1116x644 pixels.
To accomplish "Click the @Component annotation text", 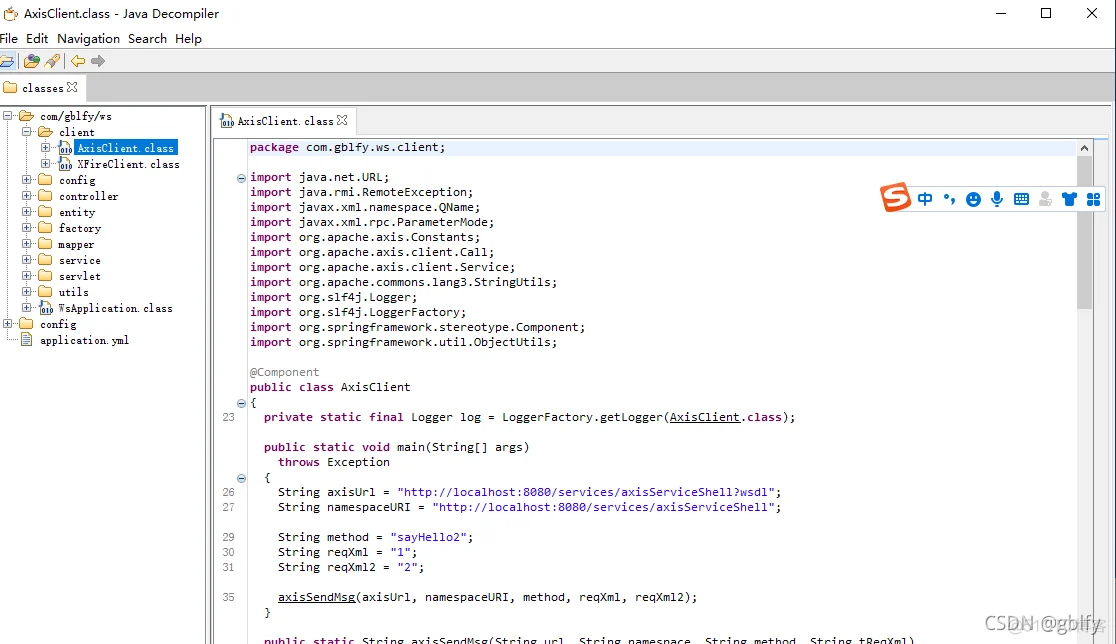I will tap(285, 372).
